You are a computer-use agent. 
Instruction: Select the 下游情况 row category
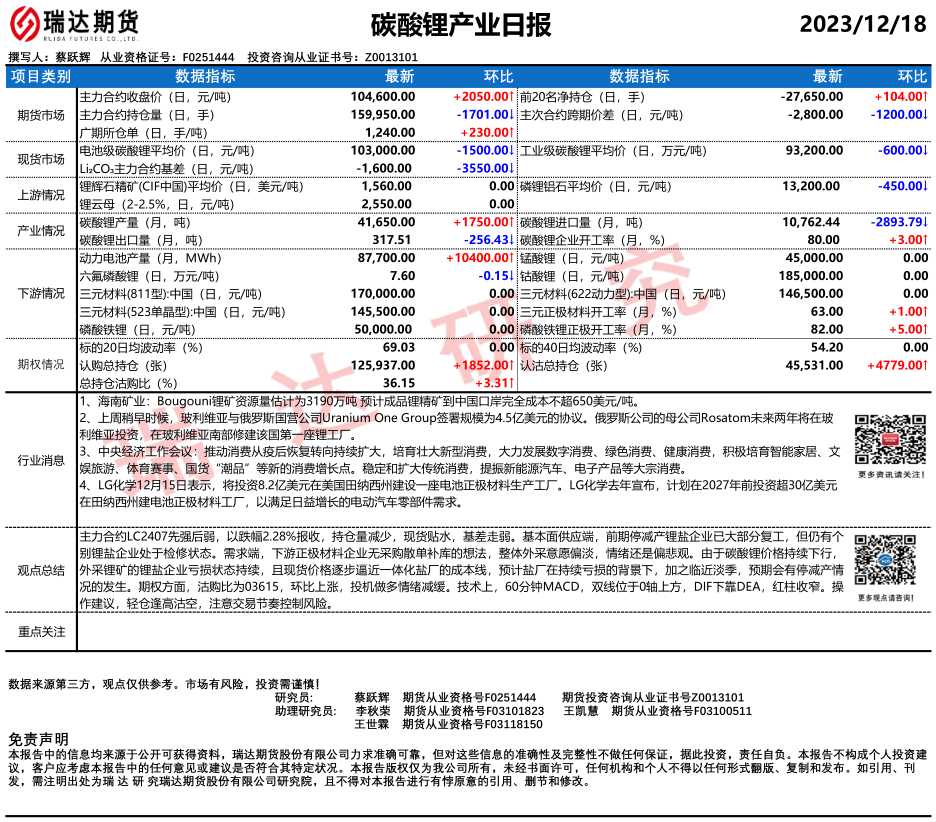point(41,293)
